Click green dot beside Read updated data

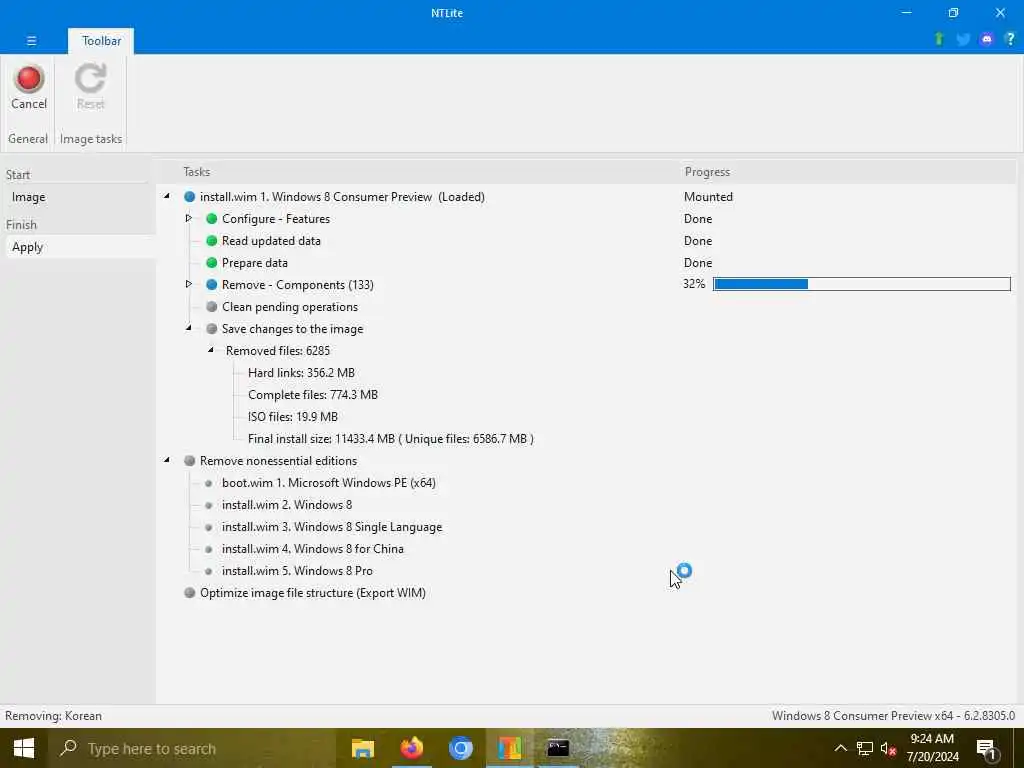[x=212, y=241]
